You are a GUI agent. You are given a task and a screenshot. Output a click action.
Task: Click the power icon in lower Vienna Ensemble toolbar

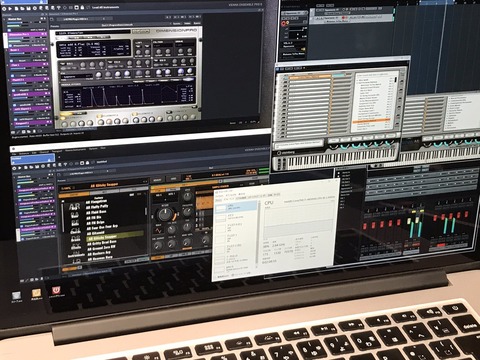pos(14,168)
